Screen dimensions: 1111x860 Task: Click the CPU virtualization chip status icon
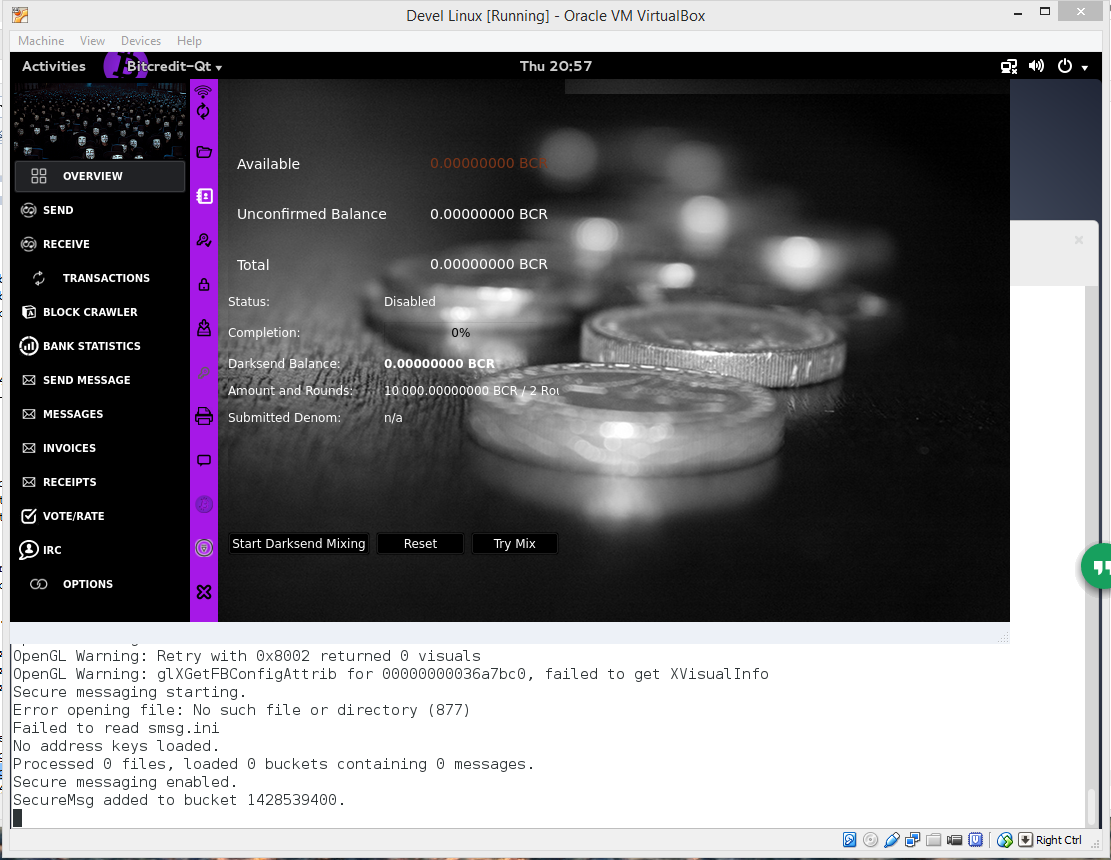[976, 840]
